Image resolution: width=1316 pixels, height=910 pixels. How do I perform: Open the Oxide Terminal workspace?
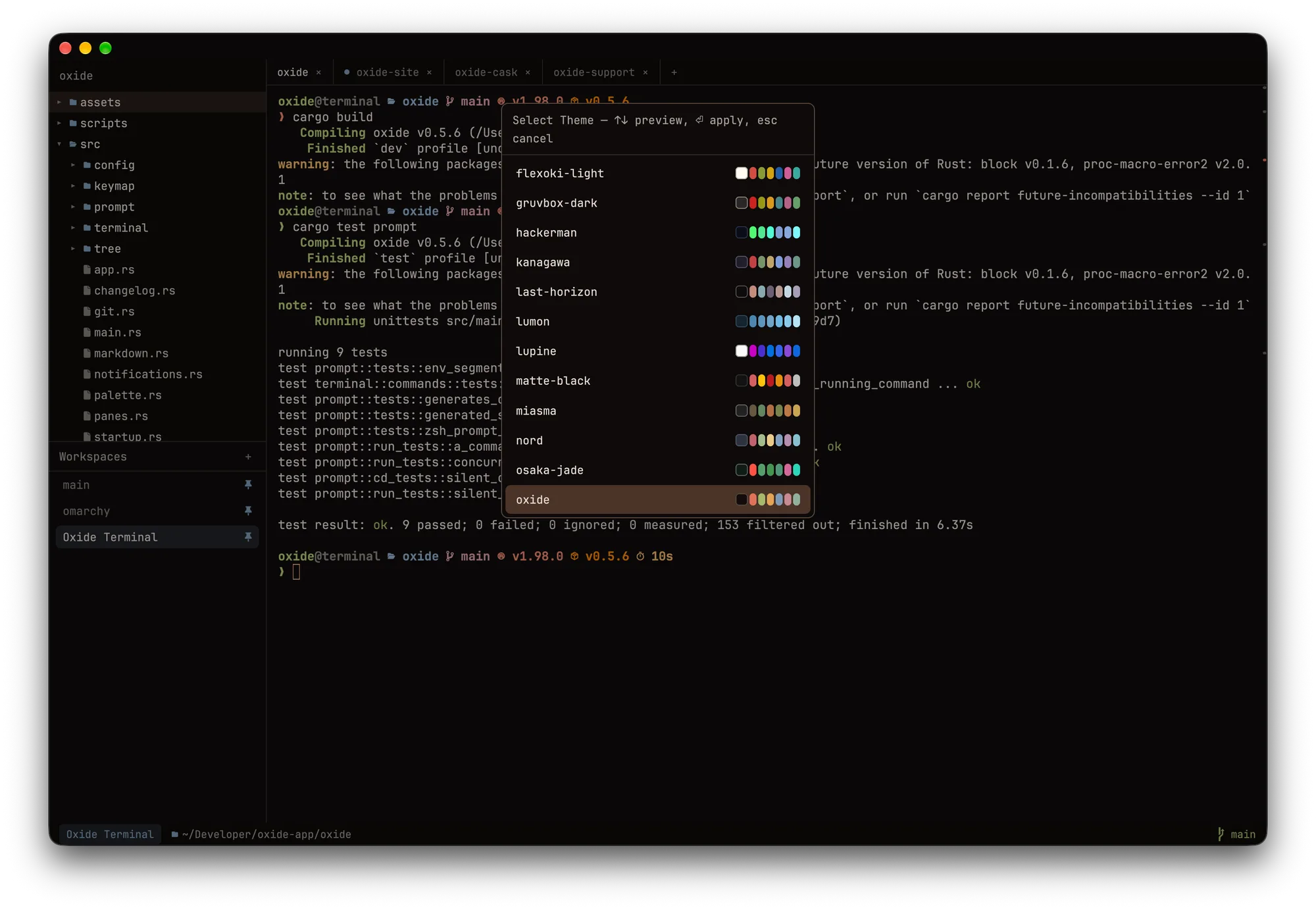pyautogui.click(x=157, y=538)
